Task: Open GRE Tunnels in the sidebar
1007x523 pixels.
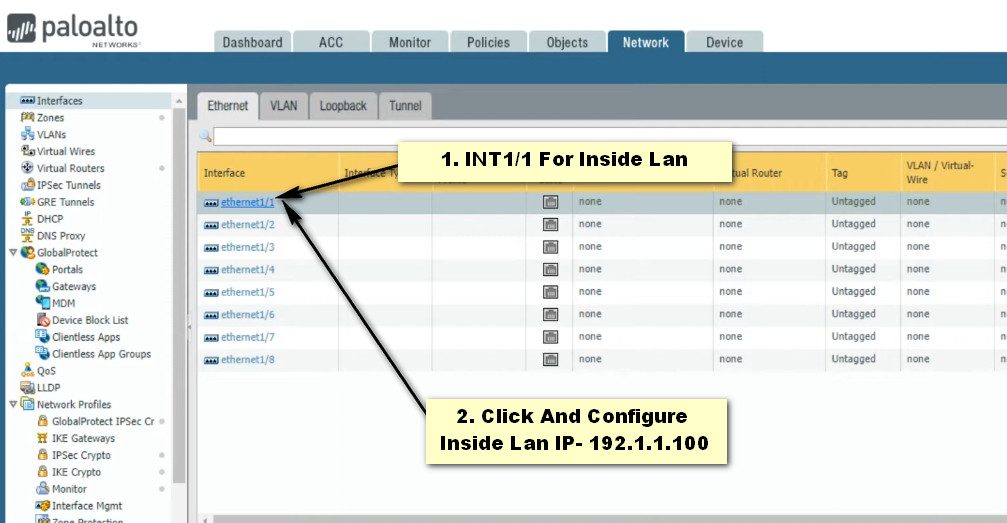Action: coord(66,202)
